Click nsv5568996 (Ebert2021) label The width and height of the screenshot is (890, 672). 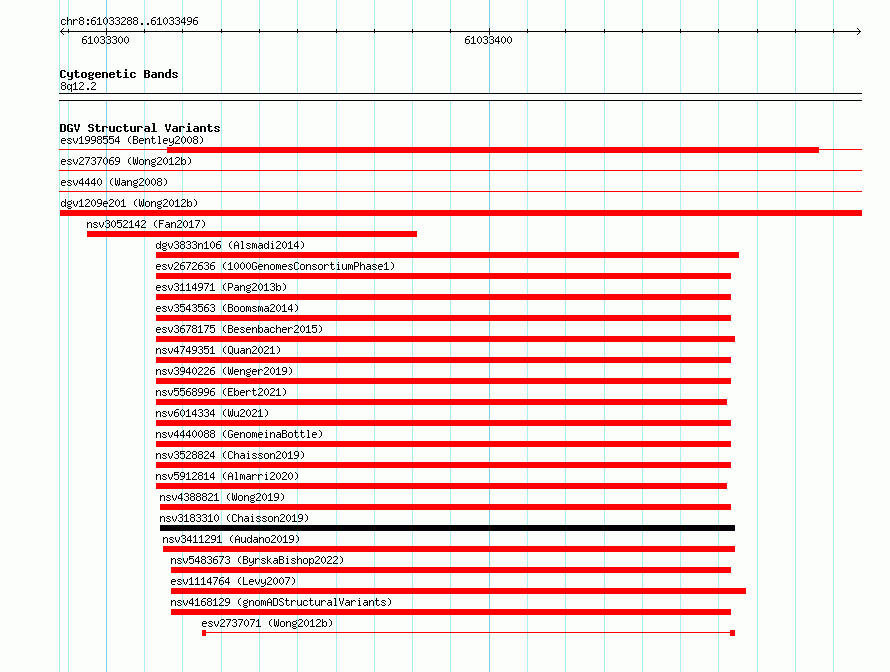[x=221, y=392]
